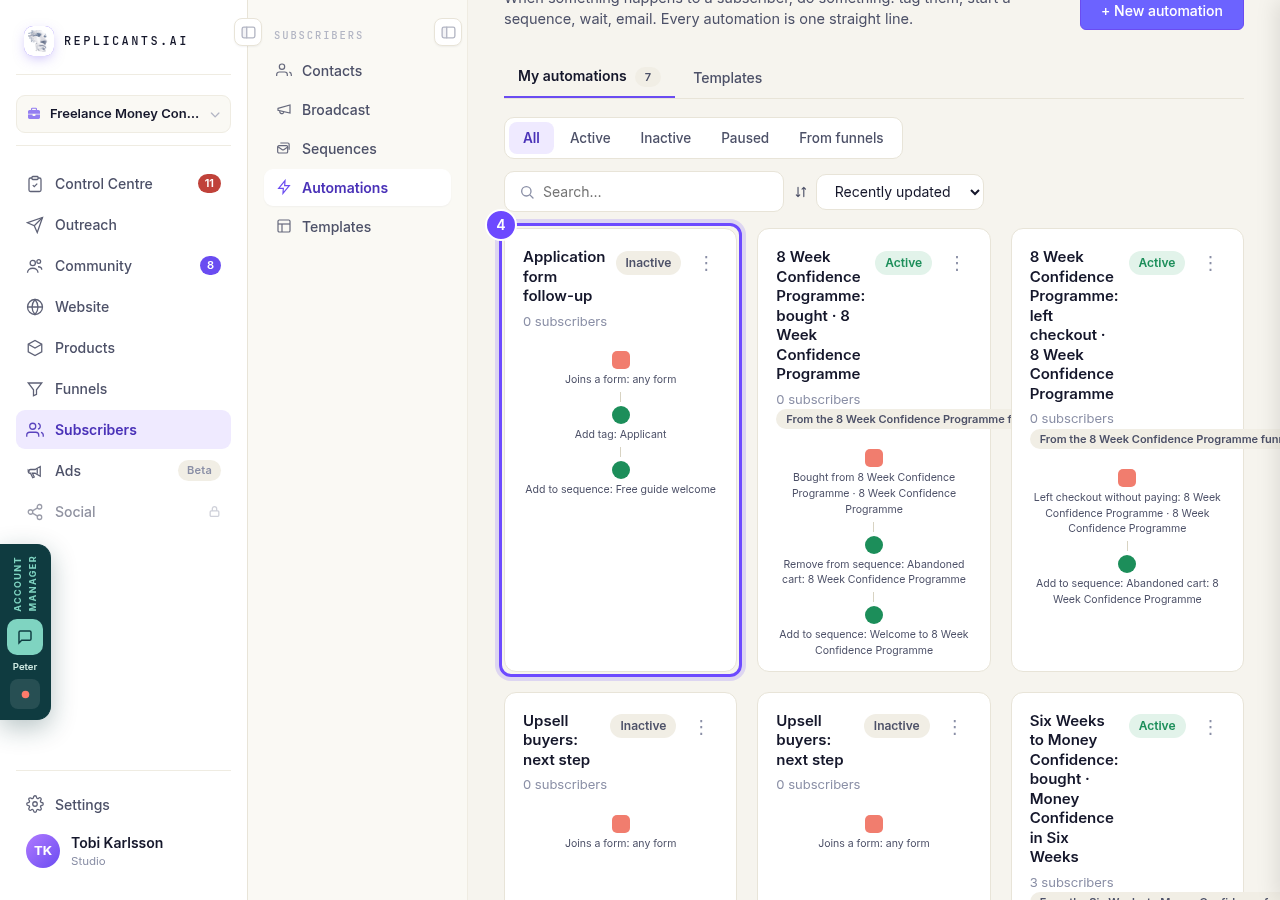Open the account manager chat icon

click(x=25, y=637)
